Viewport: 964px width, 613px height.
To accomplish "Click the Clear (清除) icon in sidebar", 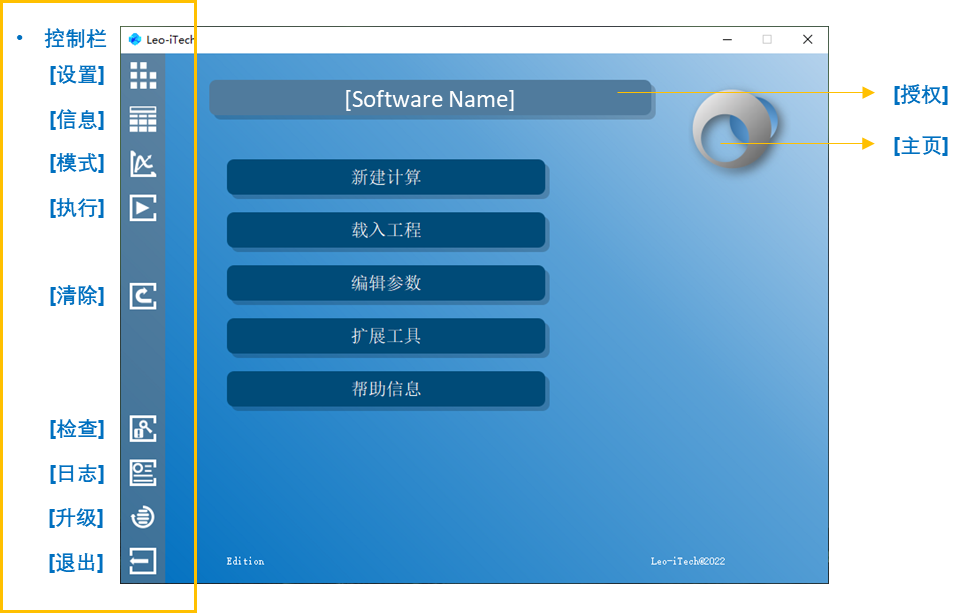I will (x=143, y=296).
